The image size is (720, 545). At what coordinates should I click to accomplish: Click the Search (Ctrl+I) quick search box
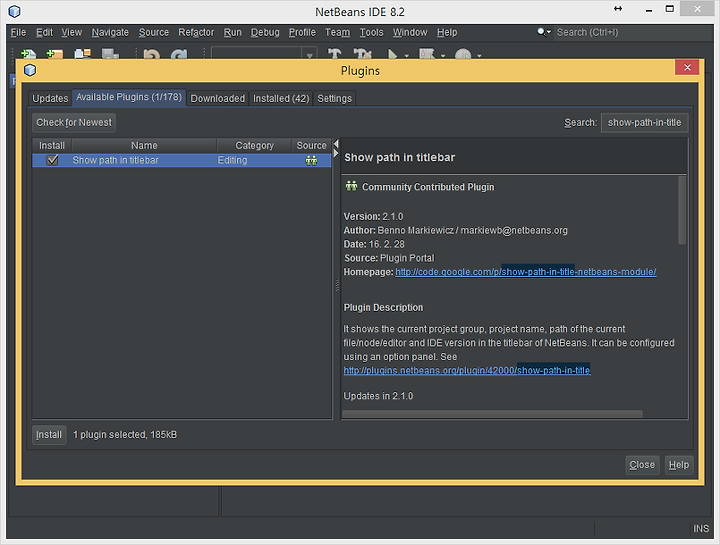(x=633, y=32)
